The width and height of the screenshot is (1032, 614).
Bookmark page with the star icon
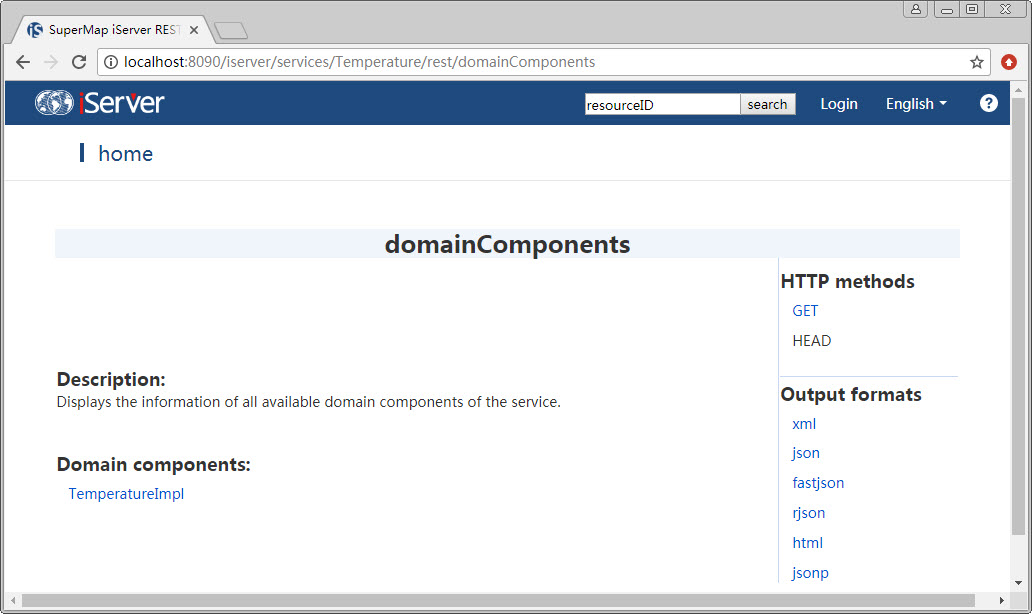pos(977,62)
